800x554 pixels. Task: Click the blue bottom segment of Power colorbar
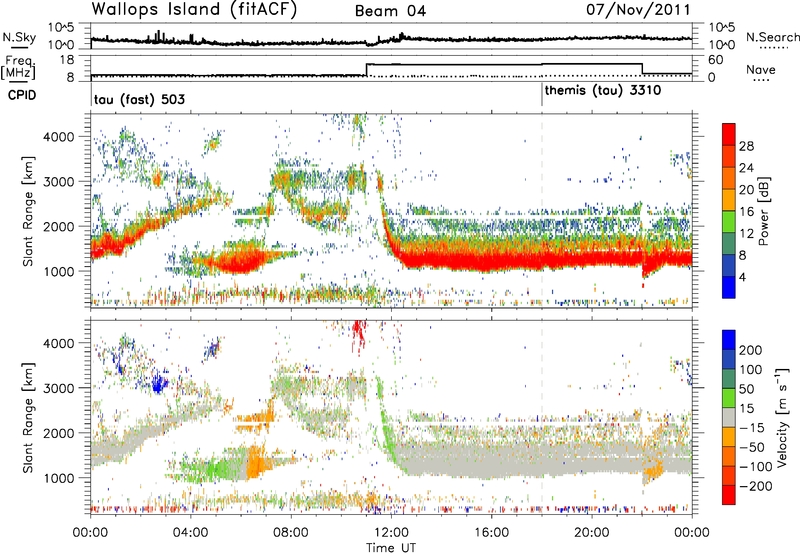click(x=729, y=287)
